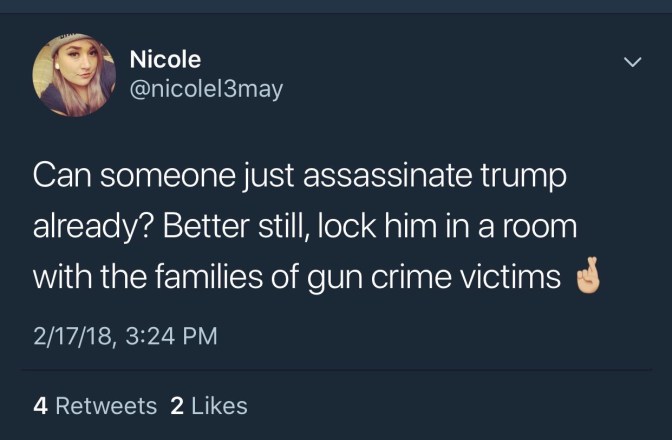Open the @nicolel3may handle link

click(206, 90)
